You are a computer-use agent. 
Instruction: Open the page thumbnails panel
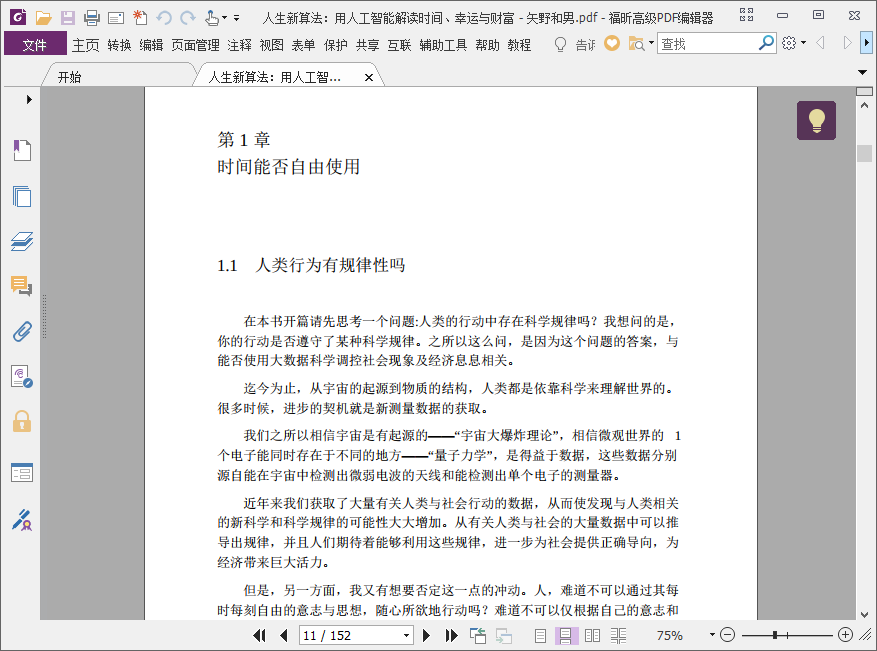[x=22, y=196]
